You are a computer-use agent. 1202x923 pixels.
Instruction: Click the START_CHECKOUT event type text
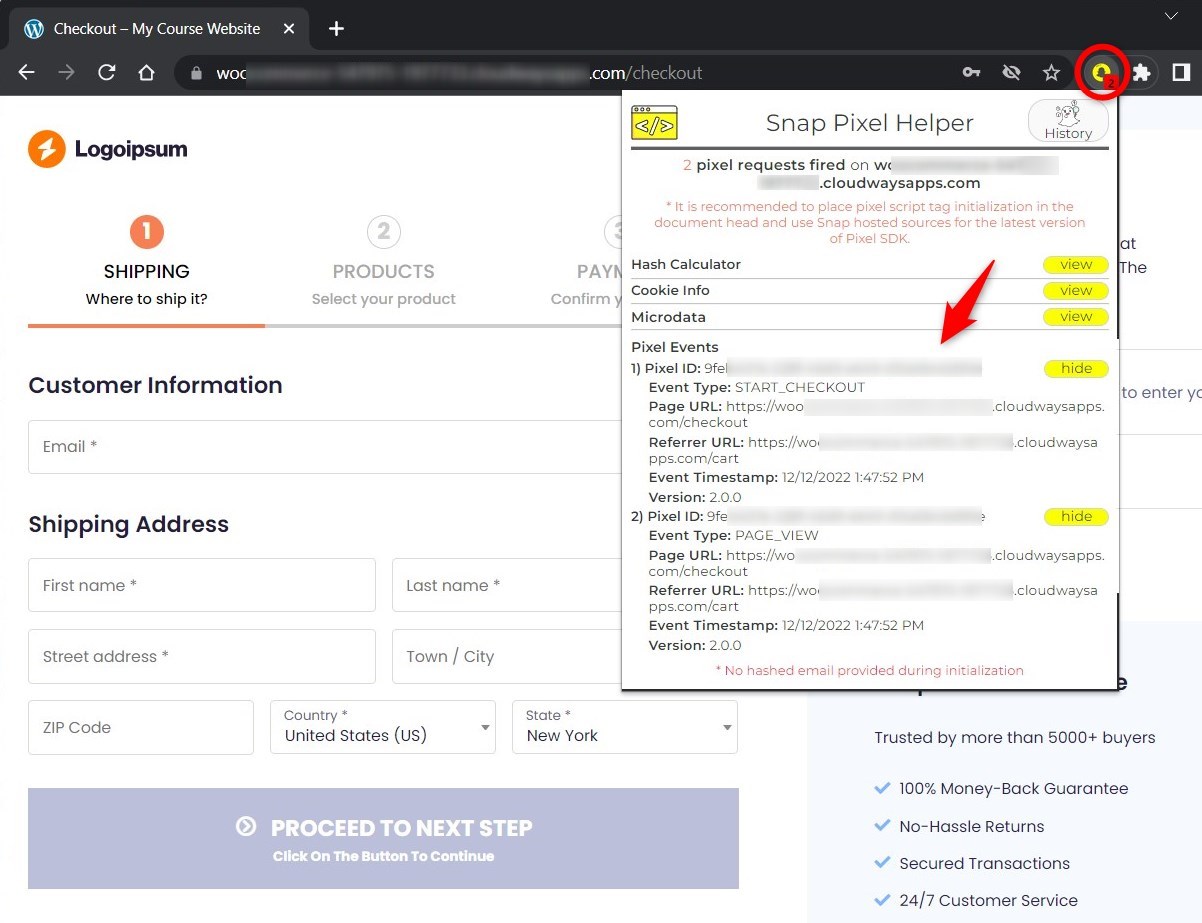click(800, 387)
